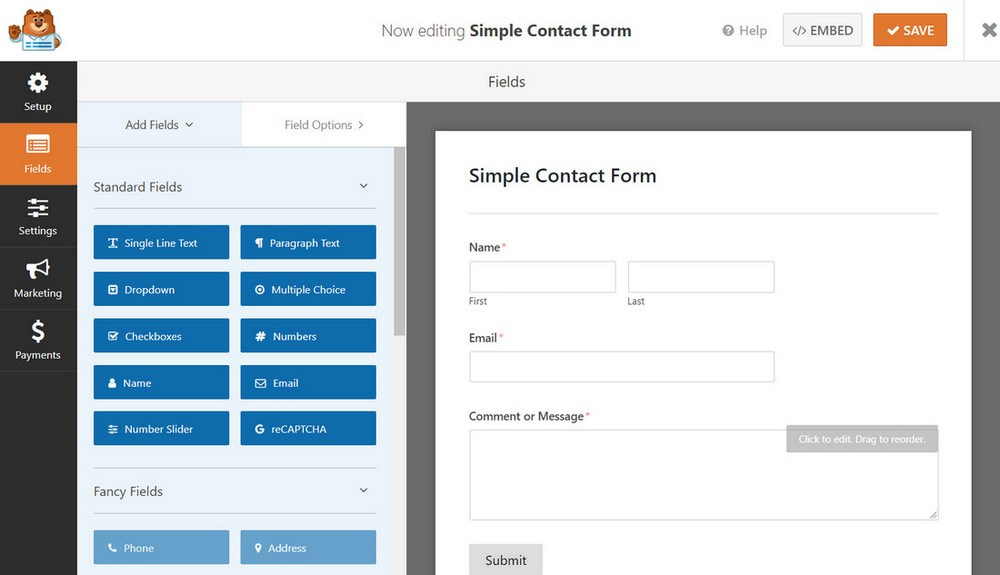The width and height of the screenshot is (1000, 575).
Task: Click the Save button
Action: coord(910,31)
